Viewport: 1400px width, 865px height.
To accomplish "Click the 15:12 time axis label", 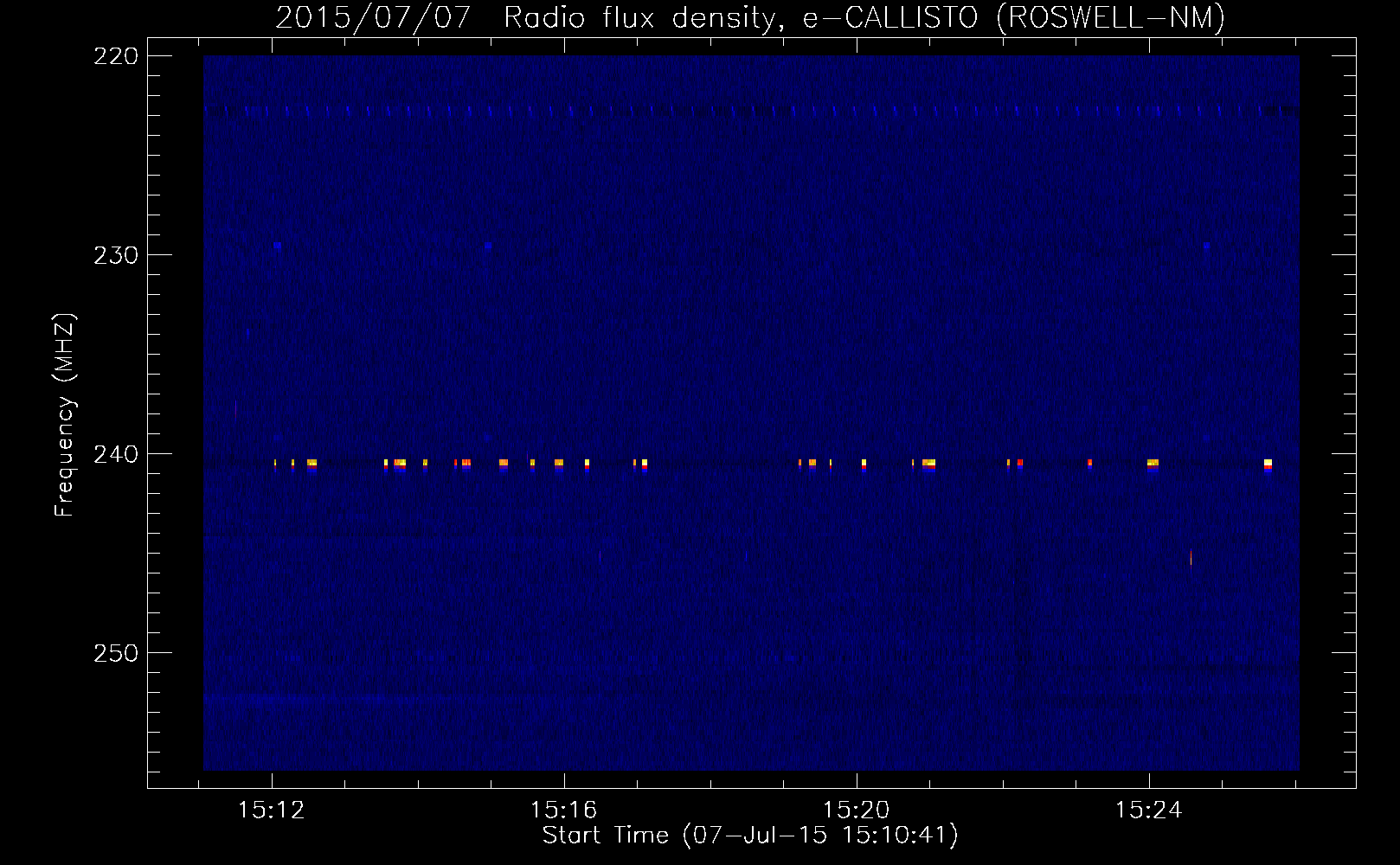I will 272,811.
